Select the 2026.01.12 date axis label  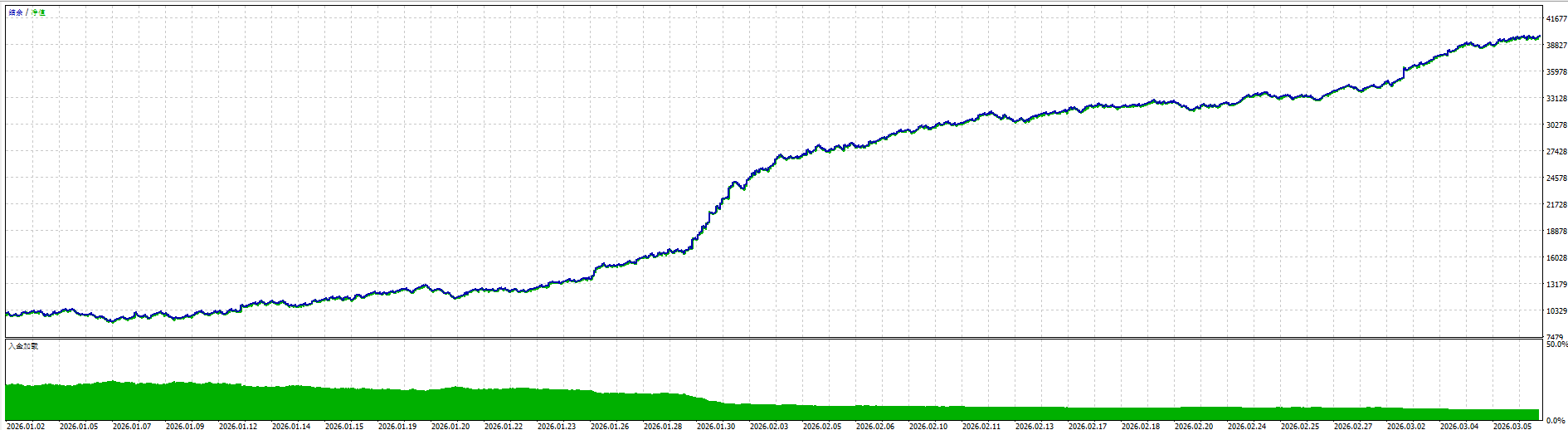click(238, 426)
